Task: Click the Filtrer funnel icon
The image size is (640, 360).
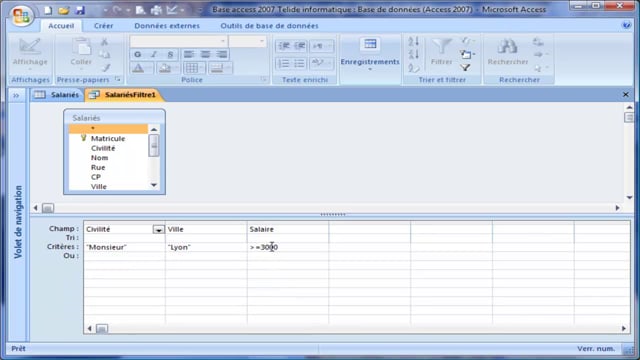Action: (442, 47)
